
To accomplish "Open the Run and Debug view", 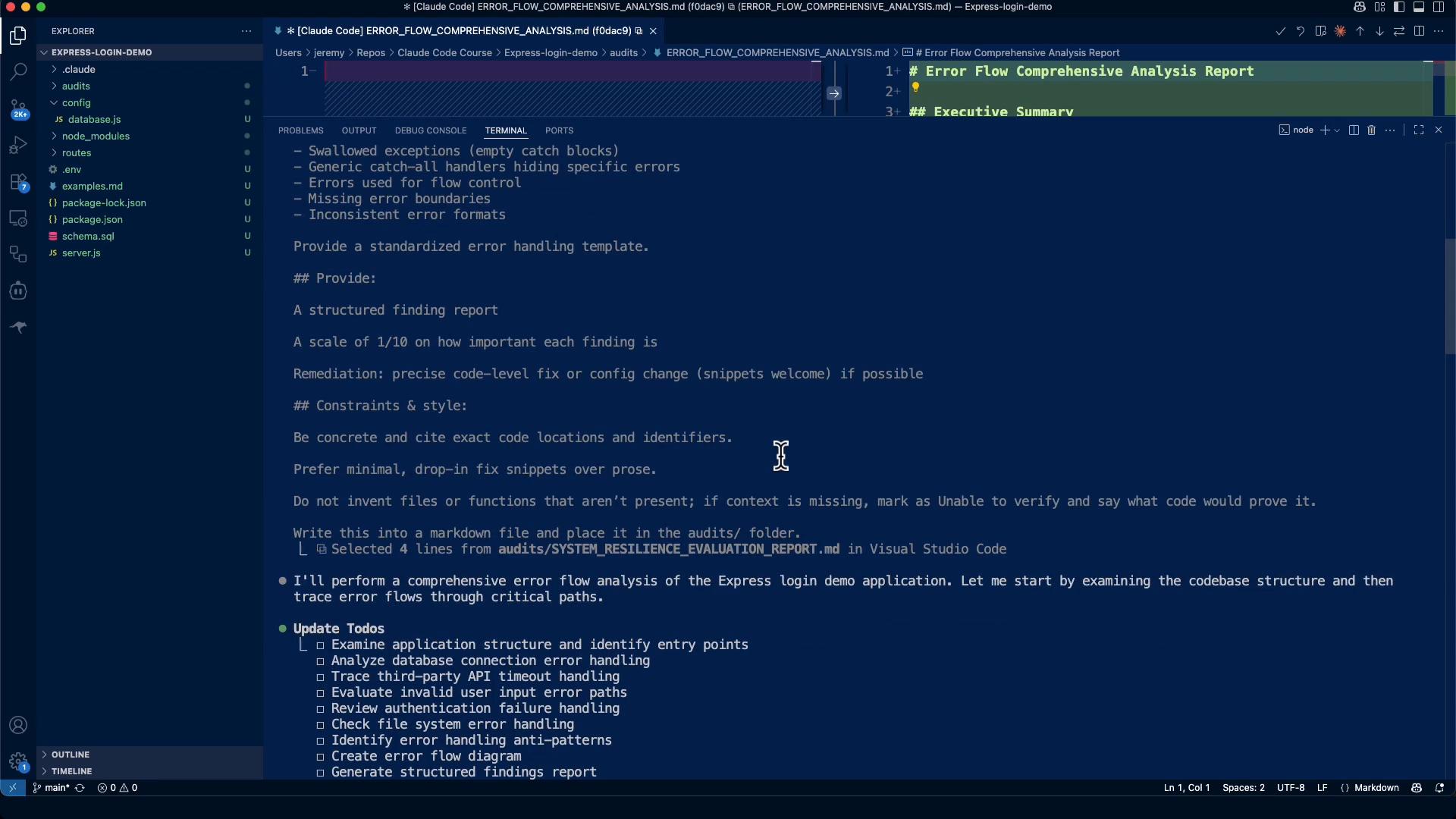I will click(18, 145).
